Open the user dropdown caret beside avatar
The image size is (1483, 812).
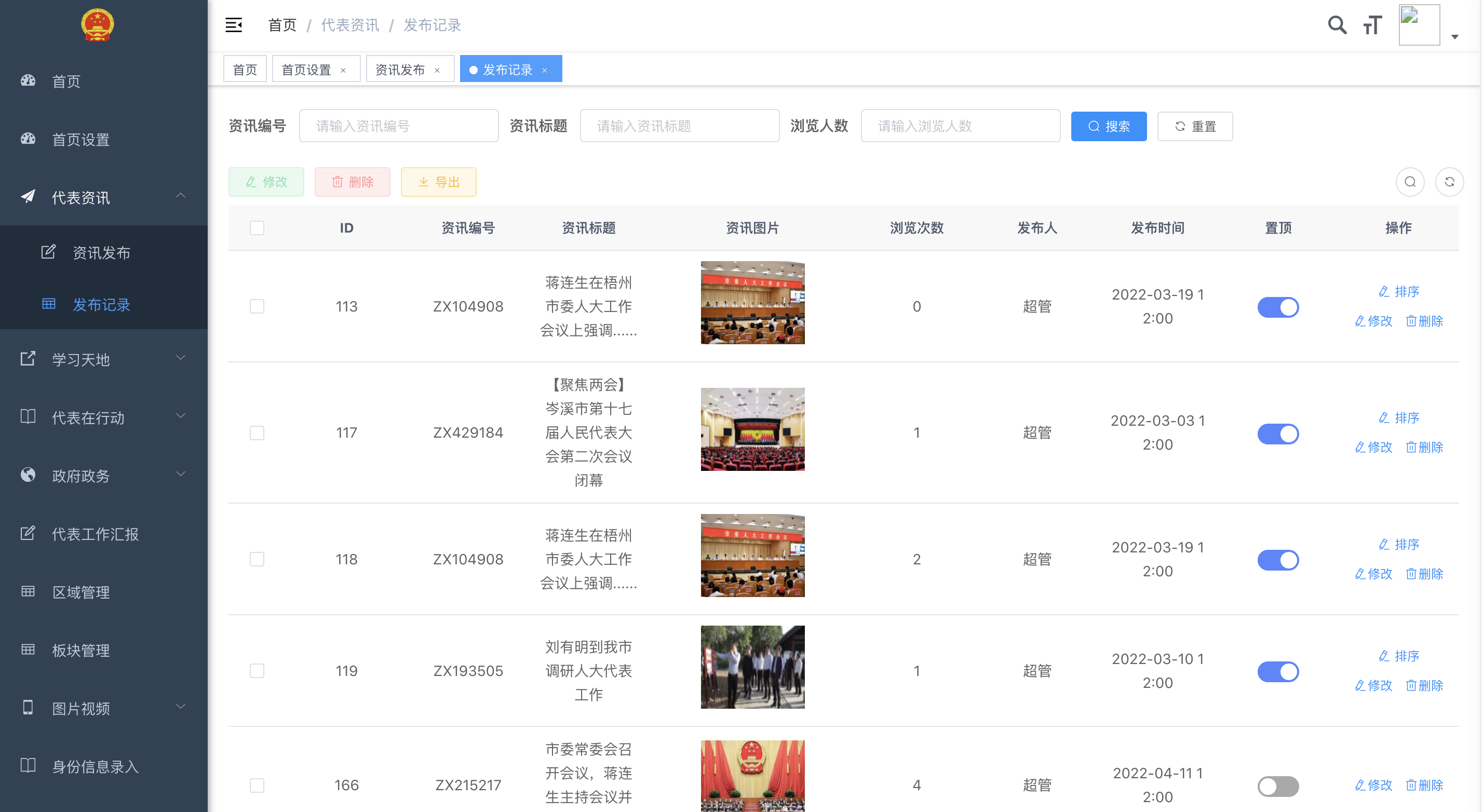click(1455, 37)
